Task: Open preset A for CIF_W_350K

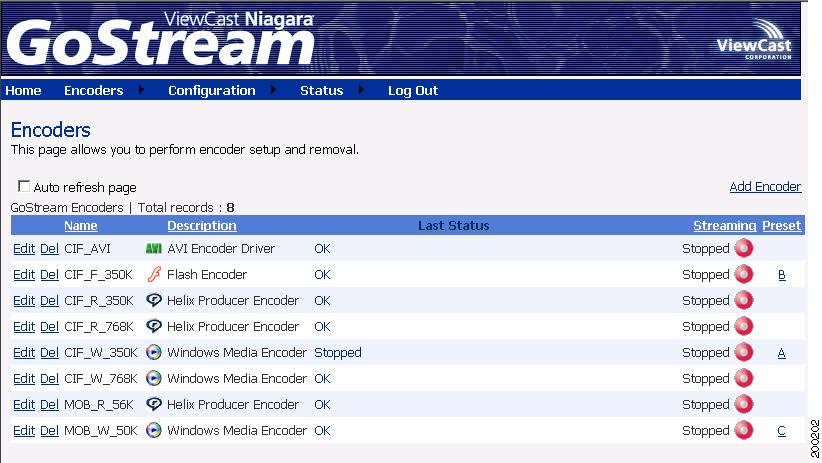Action: pos(782,353)
